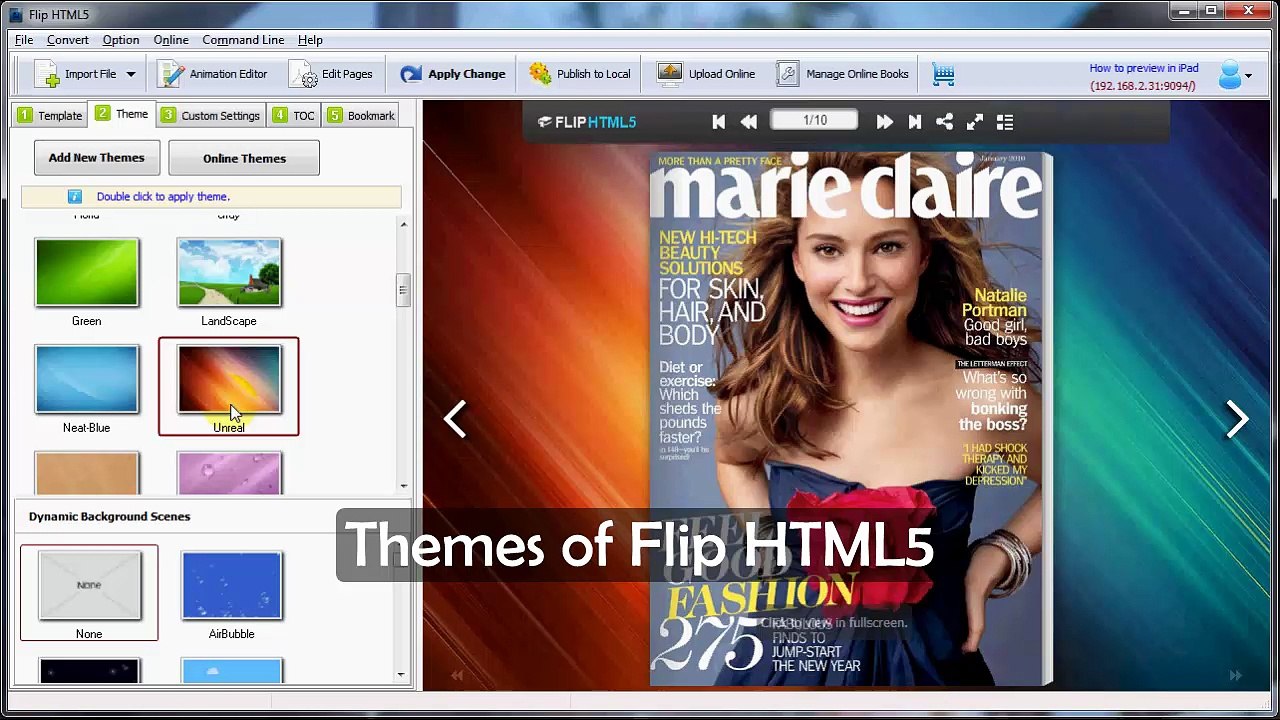Toggle fullscreen in the viewer toolbar
This screenshot has width=1280, height=720.
(975, 122)
